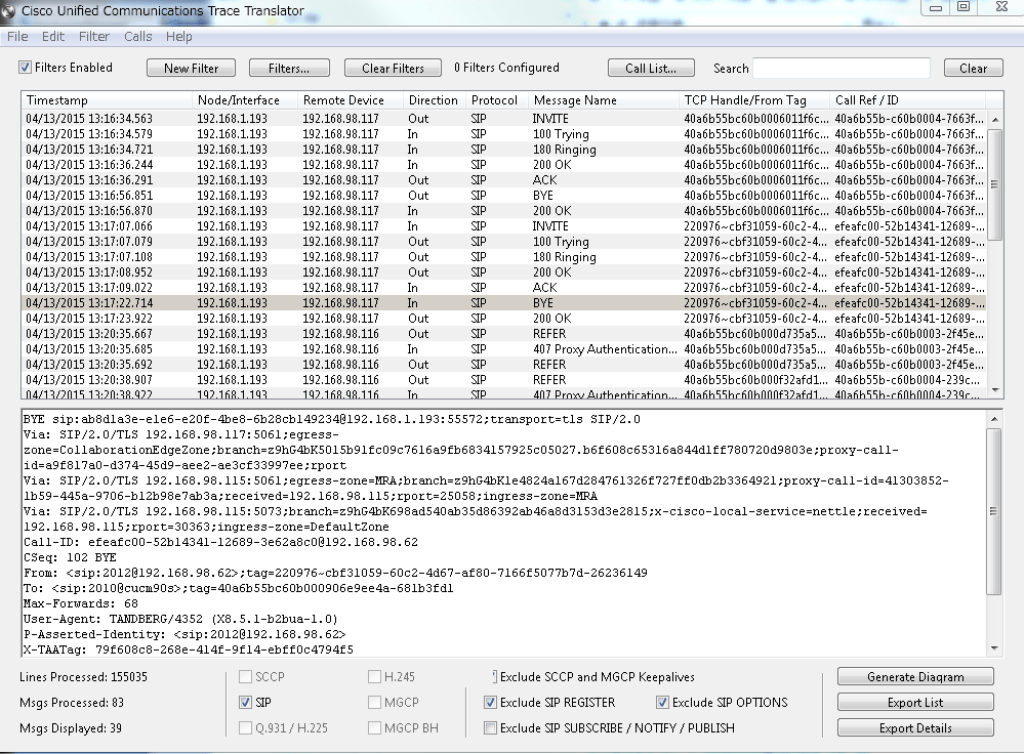Click the Clear Filters button
Screen dimensions: 1024x754
click(x=392, y=68)
